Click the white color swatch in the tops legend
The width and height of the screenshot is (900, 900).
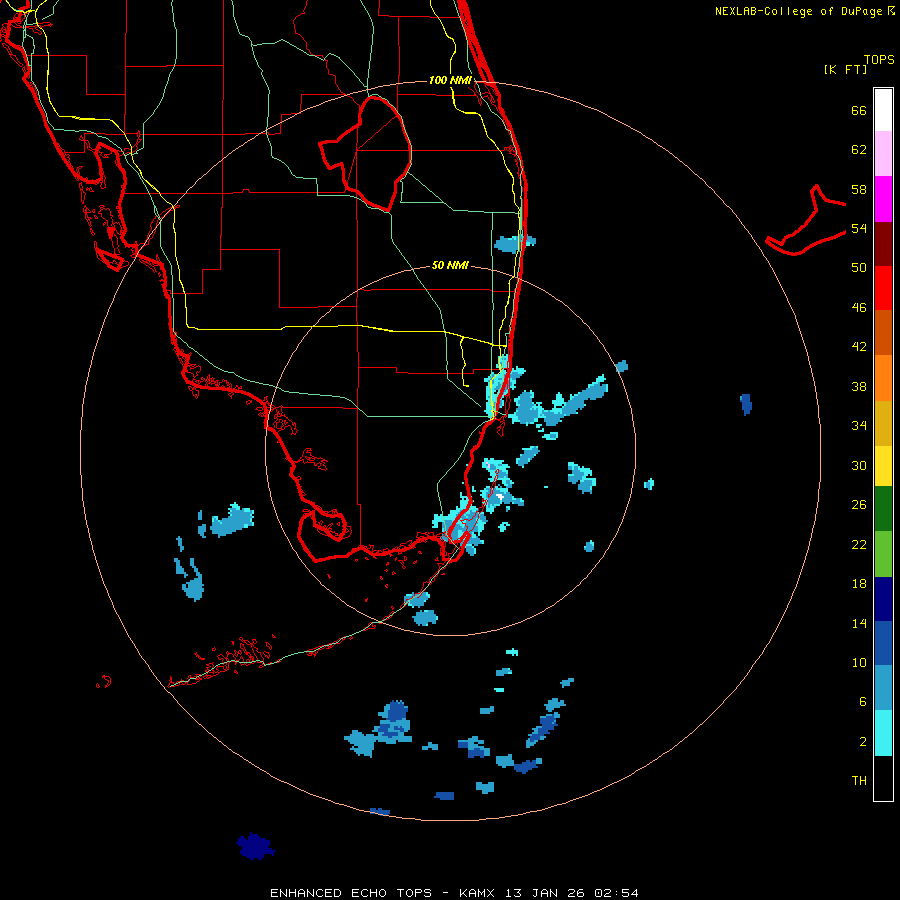[883, 110]
